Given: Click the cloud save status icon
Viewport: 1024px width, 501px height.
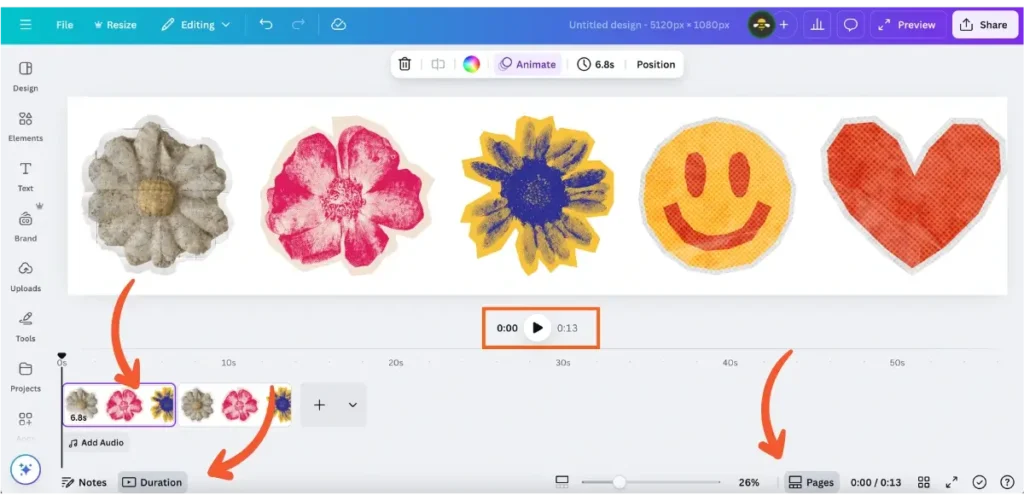Looking at the screenshot, I should (338, 24).
